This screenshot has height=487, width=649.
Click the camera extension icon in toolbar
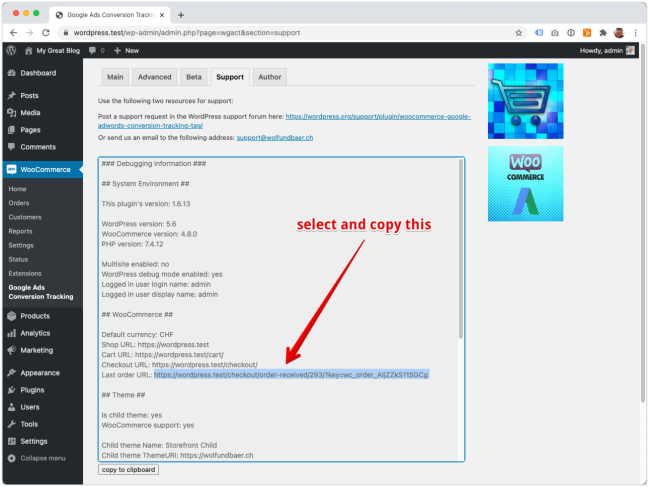click(x=555, y=33)
